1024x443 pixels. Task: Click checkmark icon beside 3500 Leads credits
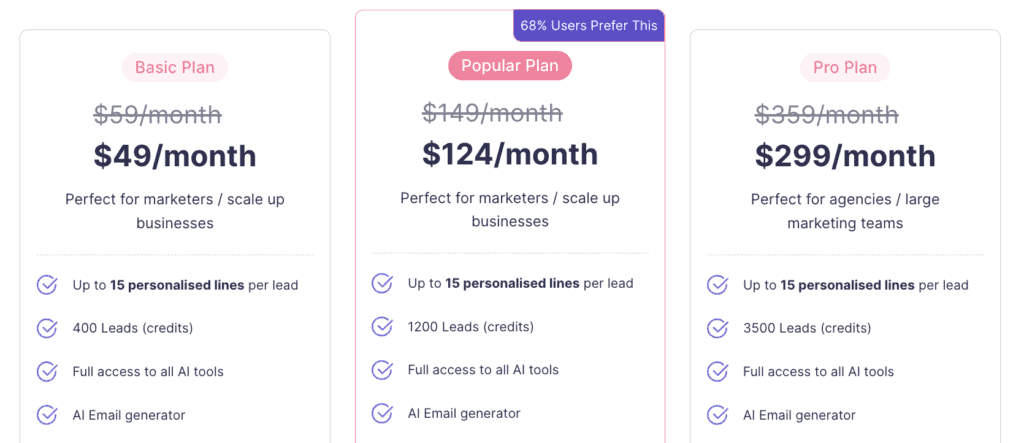(x=717, y=327)
